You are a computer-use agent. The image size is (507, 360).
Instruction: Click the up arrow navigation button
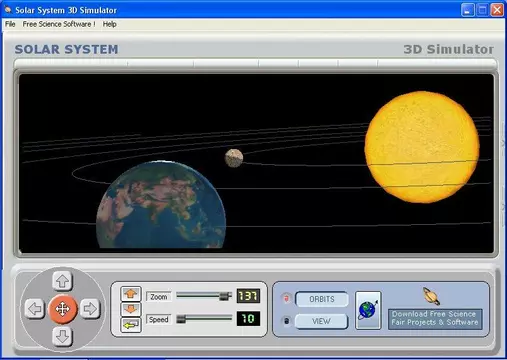point(62,281)
